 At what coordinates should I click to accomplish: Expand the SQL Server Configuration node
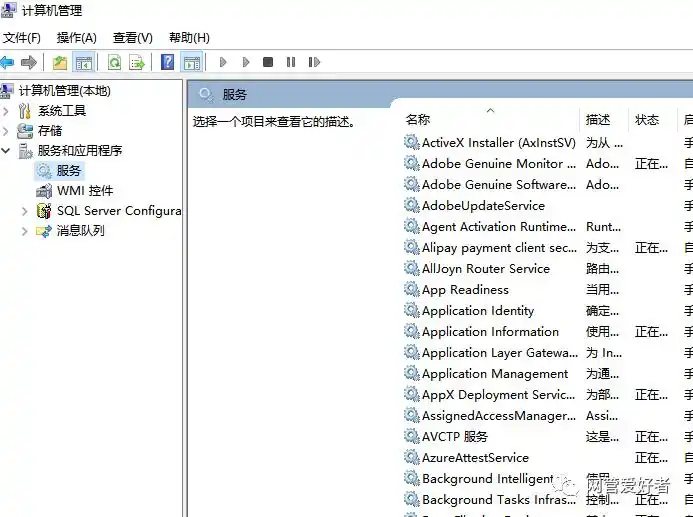[25, 211]
